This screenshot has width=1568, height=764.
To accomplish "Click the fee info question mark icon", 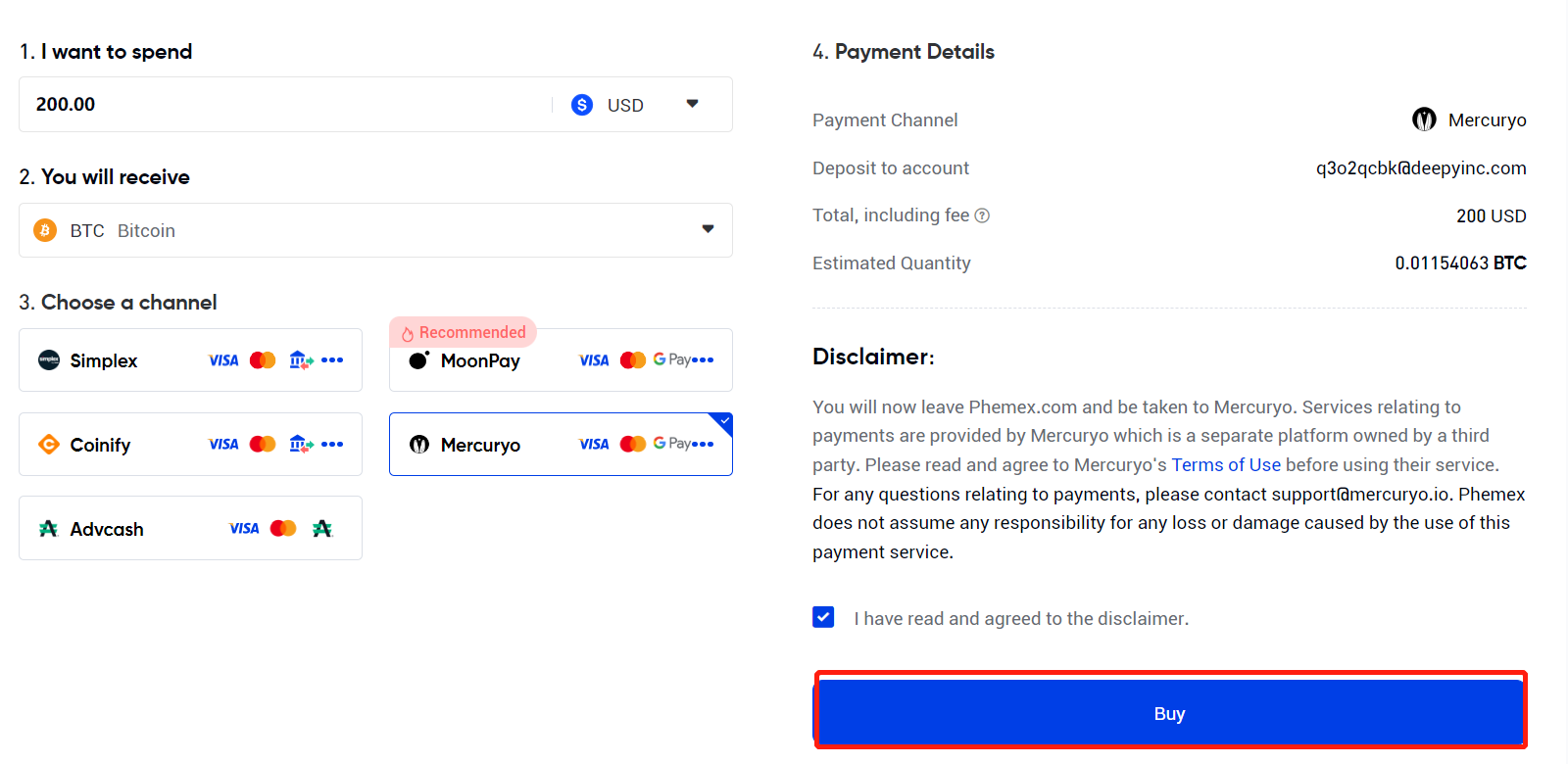I will point(982,215).
